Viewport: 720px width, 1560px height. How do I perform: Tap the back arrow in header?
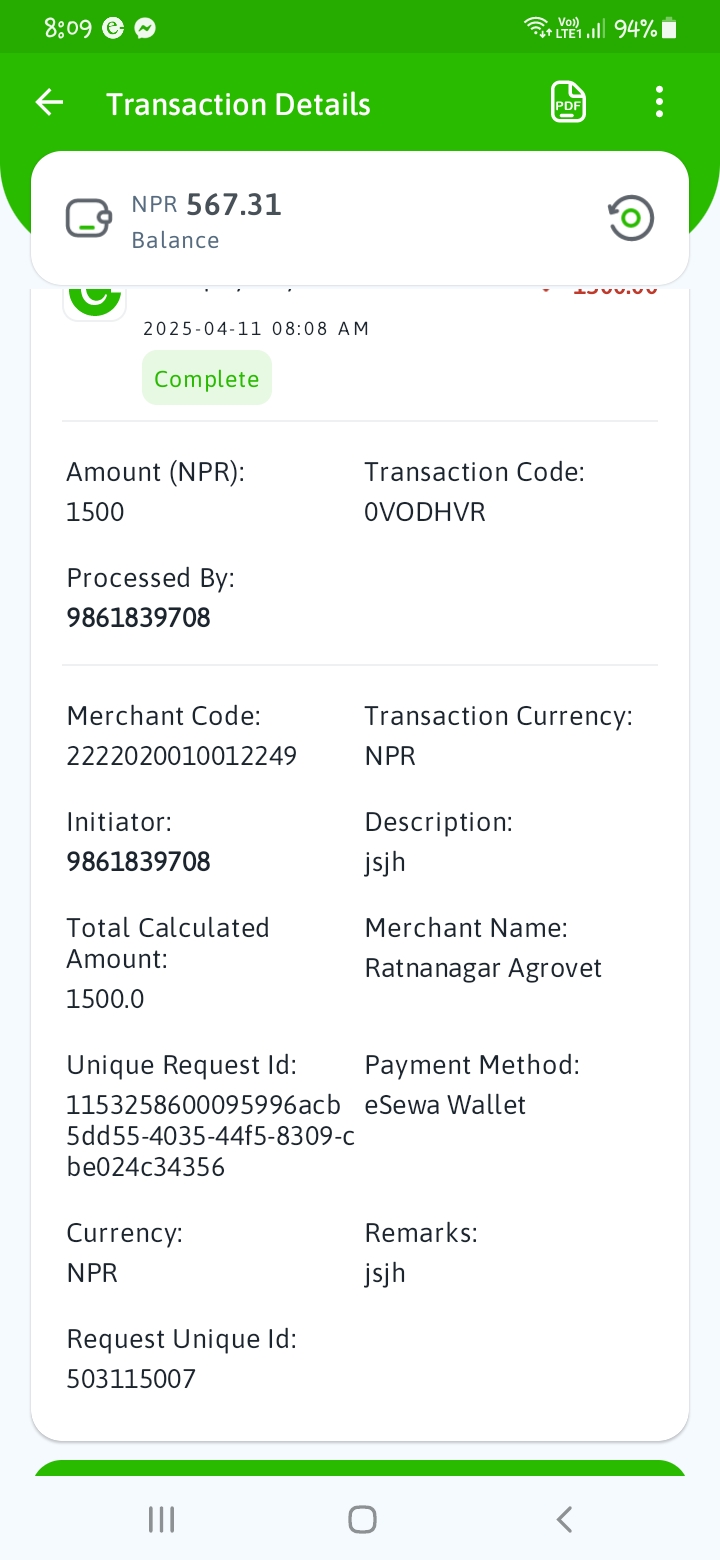(x=49, y=102)
